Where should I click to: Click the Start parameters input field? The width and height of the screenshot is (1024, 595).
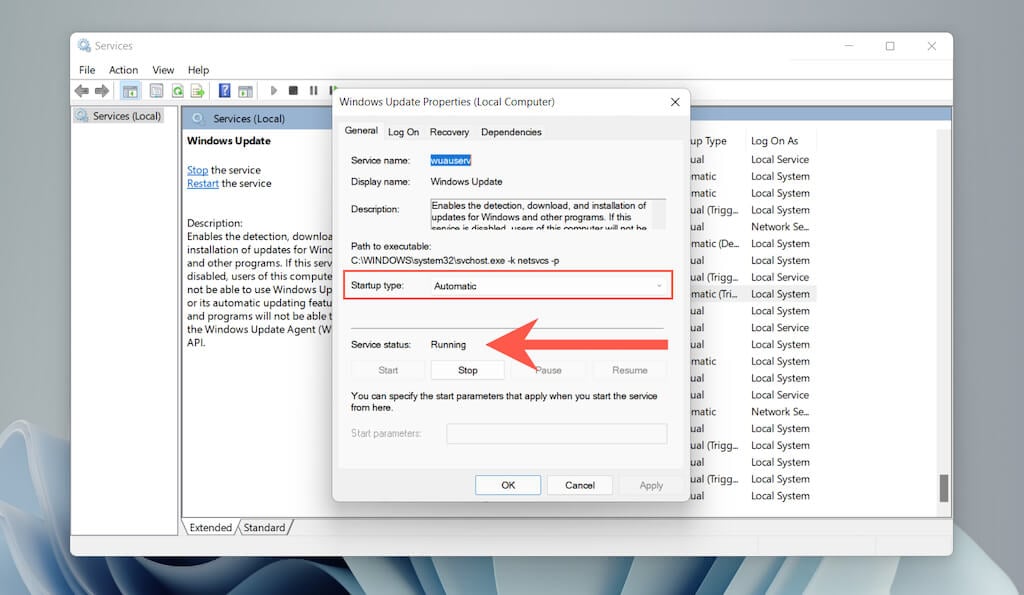click(557, 433)
